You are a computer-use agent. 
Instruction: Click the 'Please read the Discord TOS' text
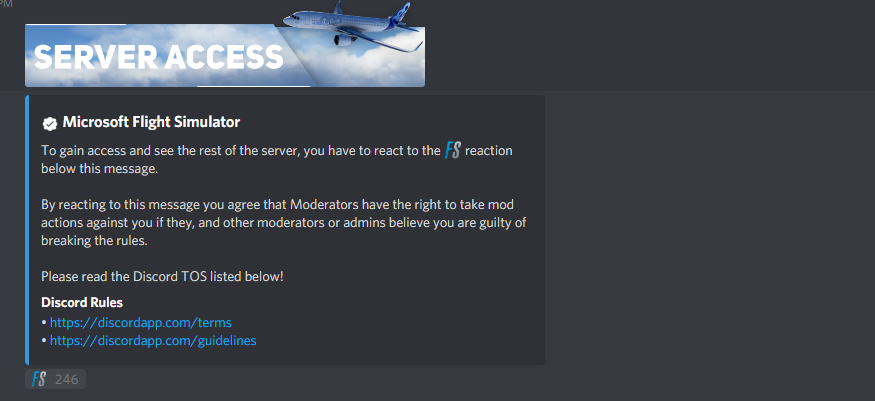pos(162,276)
